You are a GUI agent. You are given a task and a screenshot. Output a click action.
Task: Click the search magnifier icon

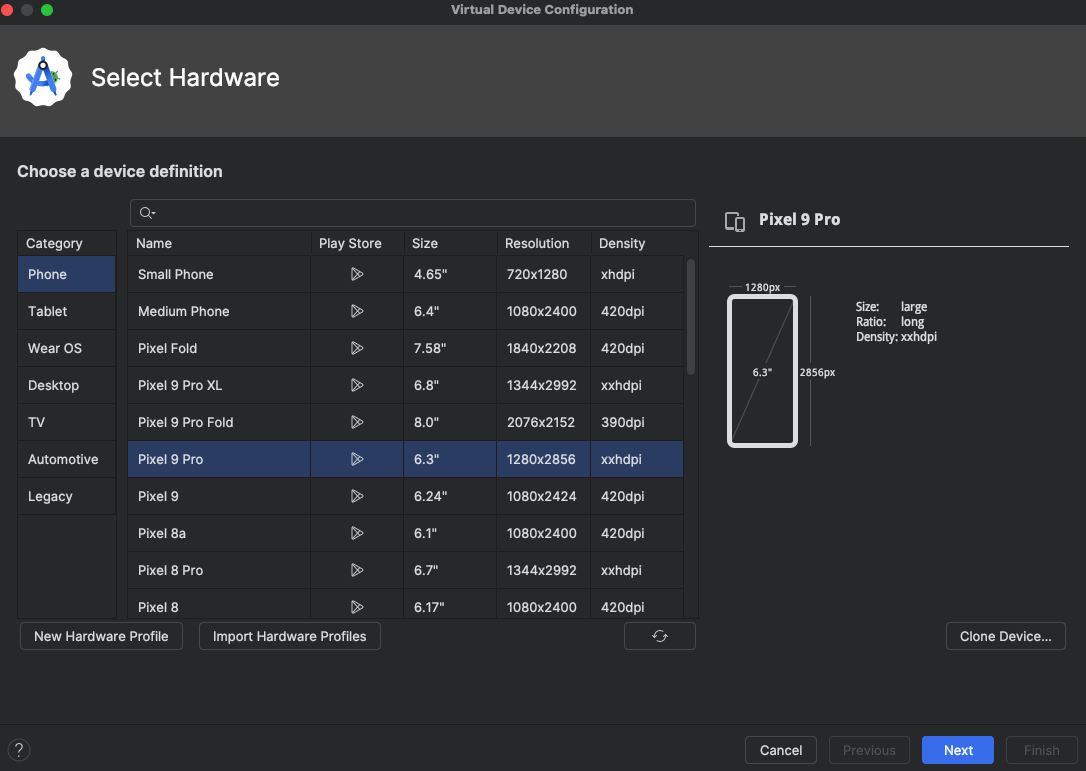[x=147, y=213]
